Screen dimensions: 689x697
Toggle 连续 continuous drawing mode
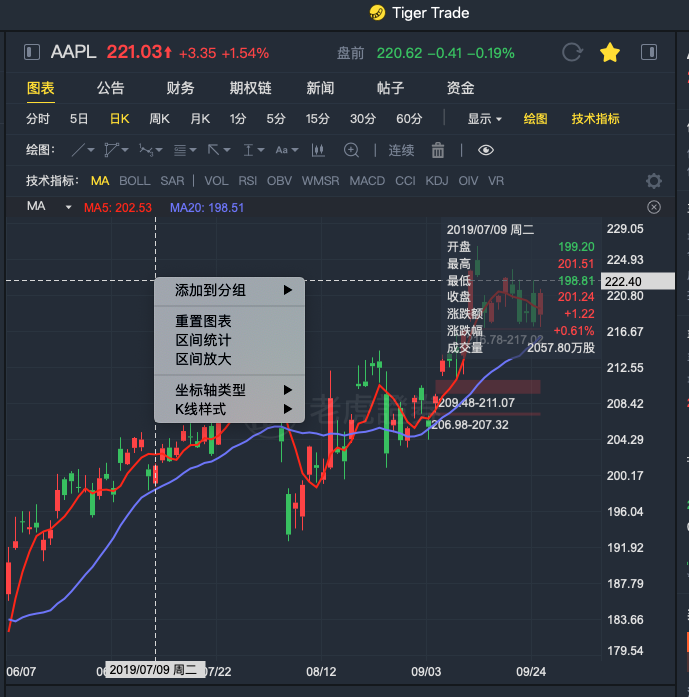401,150
